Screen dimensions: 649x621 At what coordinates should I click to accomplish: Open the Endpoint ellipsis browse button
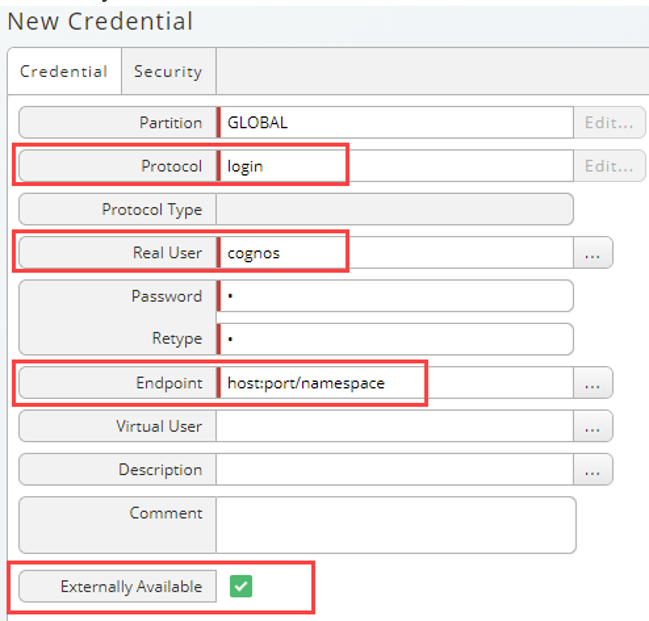click(x=593, y=383)
